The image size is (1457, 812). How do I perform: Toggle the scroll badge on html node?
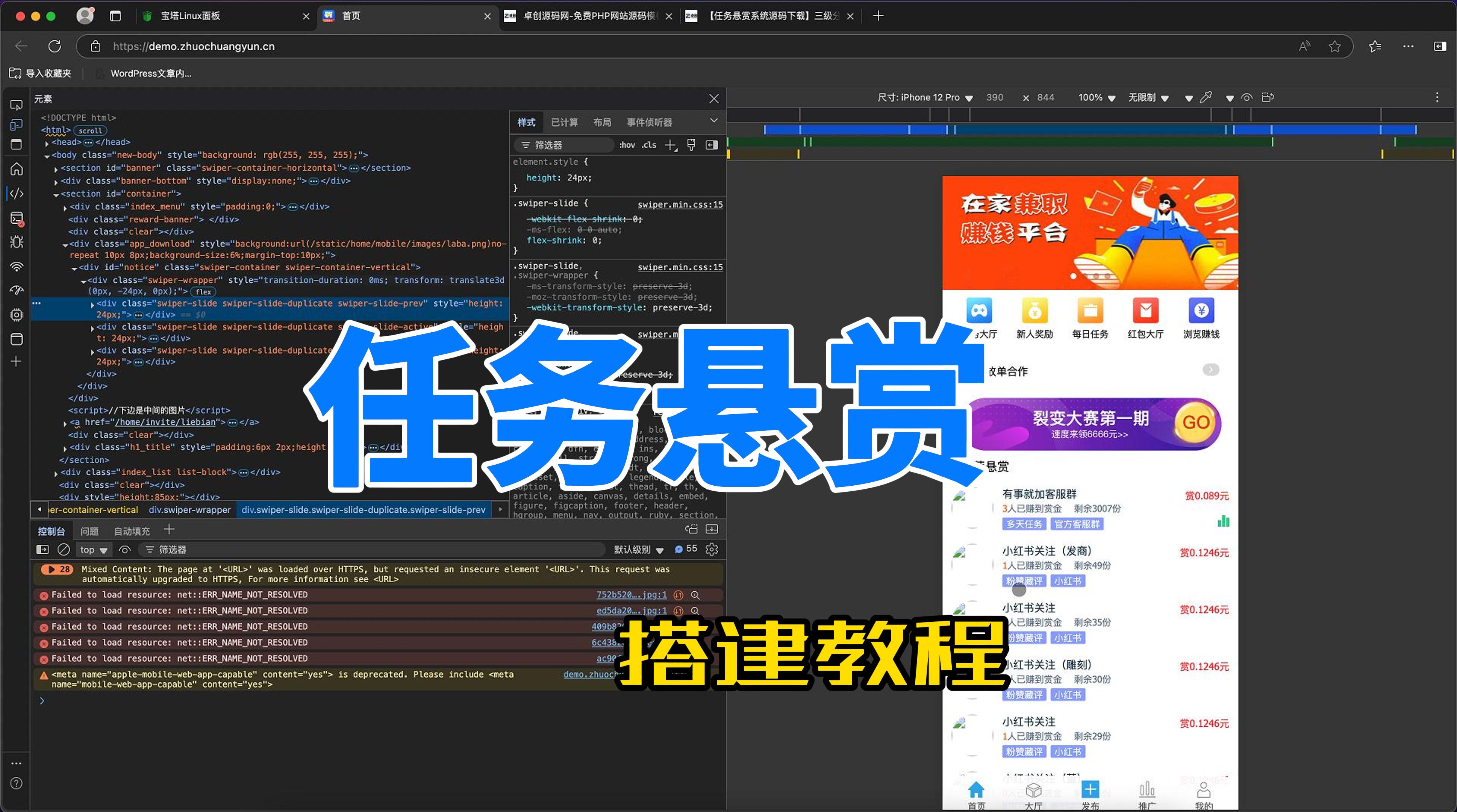click(91, 130)
